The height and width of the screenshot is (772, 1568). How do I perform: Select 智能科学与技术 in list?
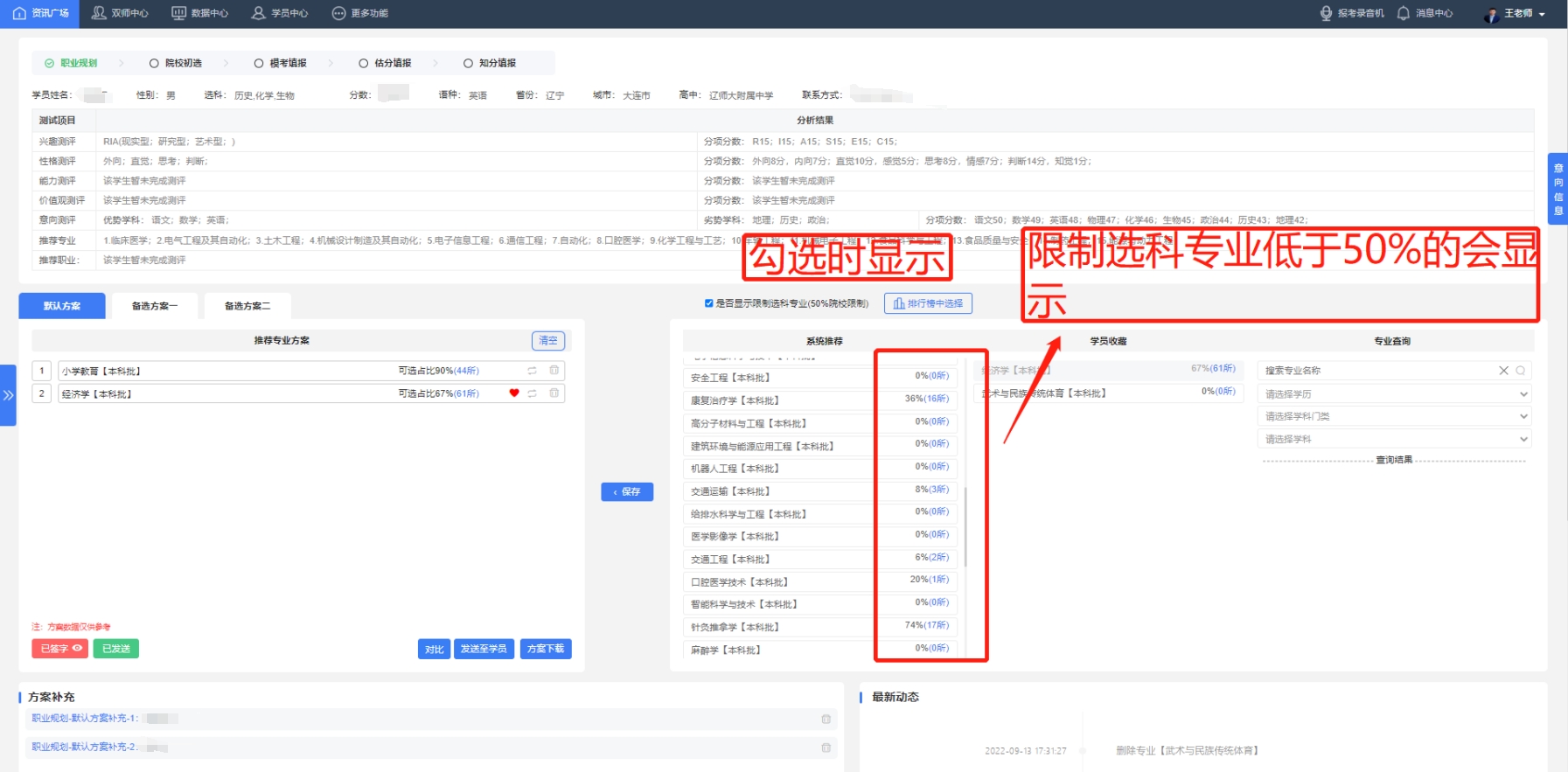(819, 604)
